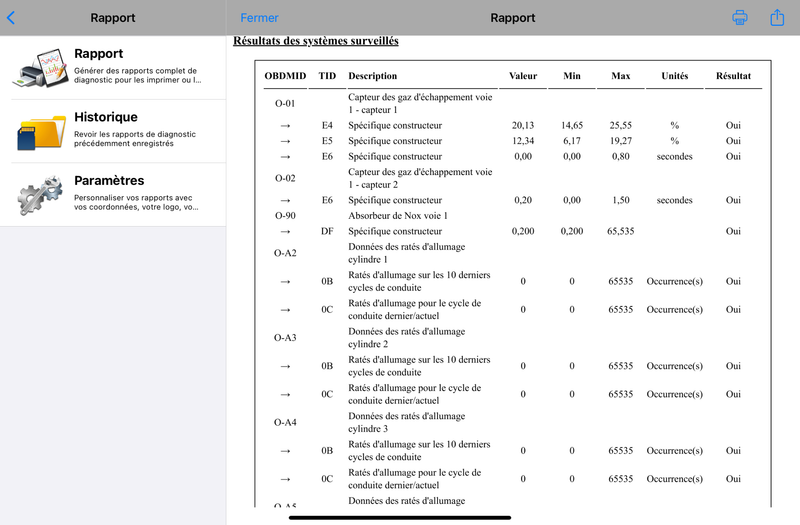
Task: Click the O-01 row identifier
Action: [x=285, y=104]
